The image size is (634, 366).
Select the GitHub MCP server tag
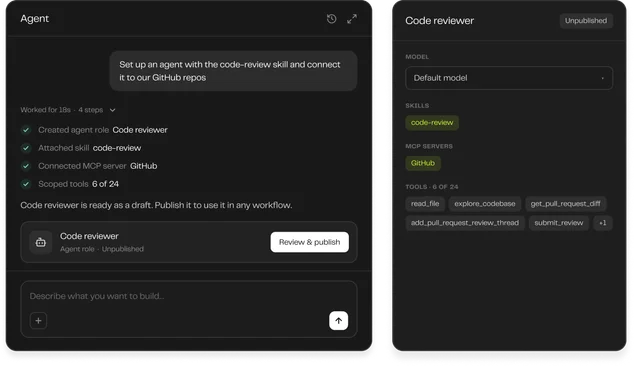(x=423, y=163)
